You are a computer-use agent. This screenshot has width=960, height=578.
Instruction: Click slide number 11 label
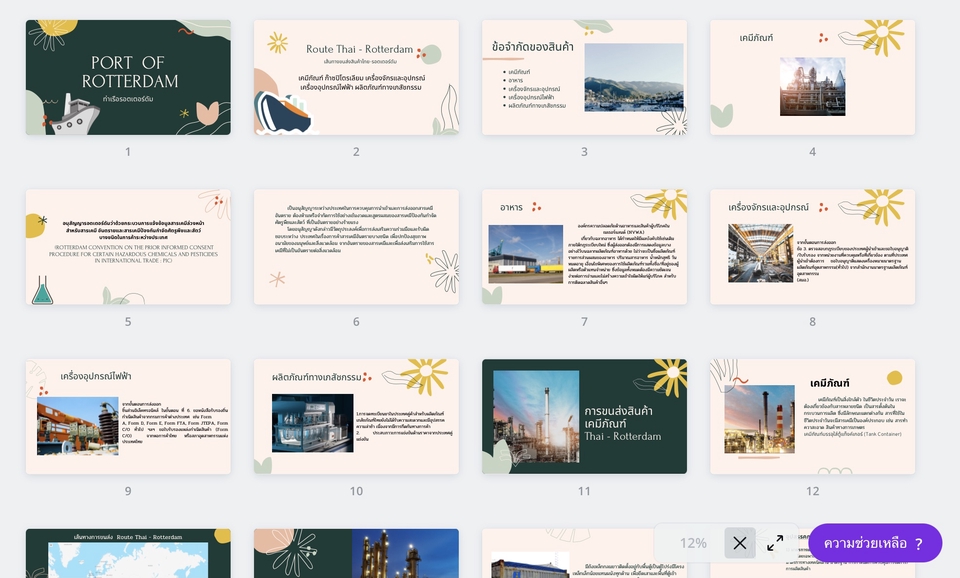[x=584, y=491]
